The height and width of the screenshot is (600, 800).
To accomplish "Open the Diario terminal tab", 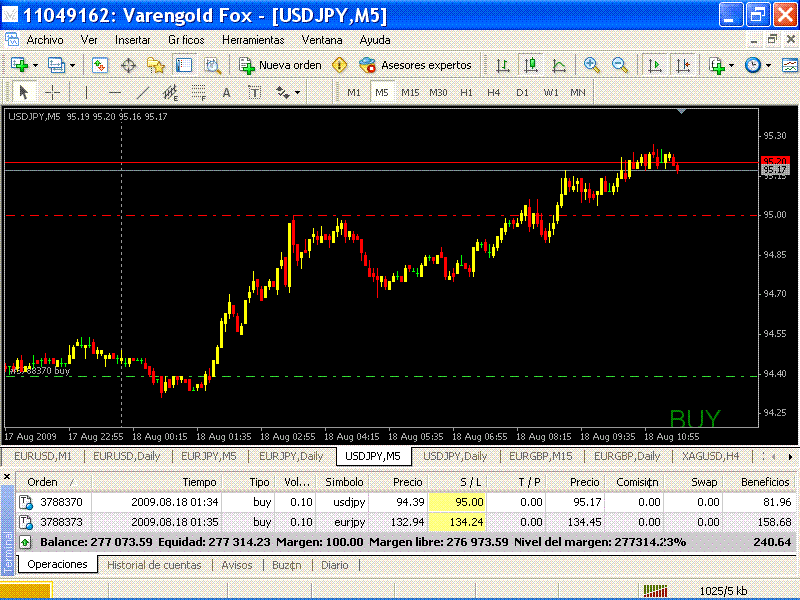I will pos(335,565).
